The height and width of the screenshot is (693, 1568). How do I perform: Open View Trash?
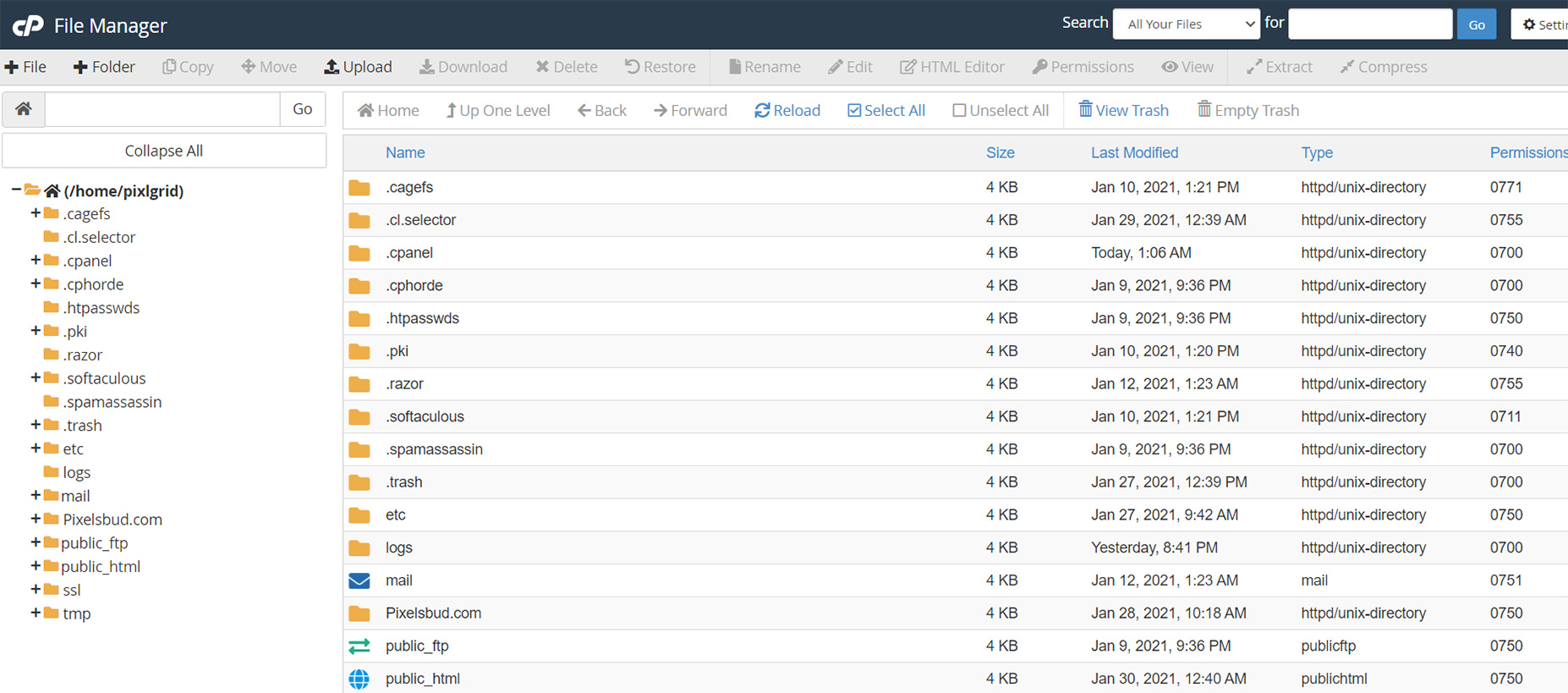pos(1123,111)
